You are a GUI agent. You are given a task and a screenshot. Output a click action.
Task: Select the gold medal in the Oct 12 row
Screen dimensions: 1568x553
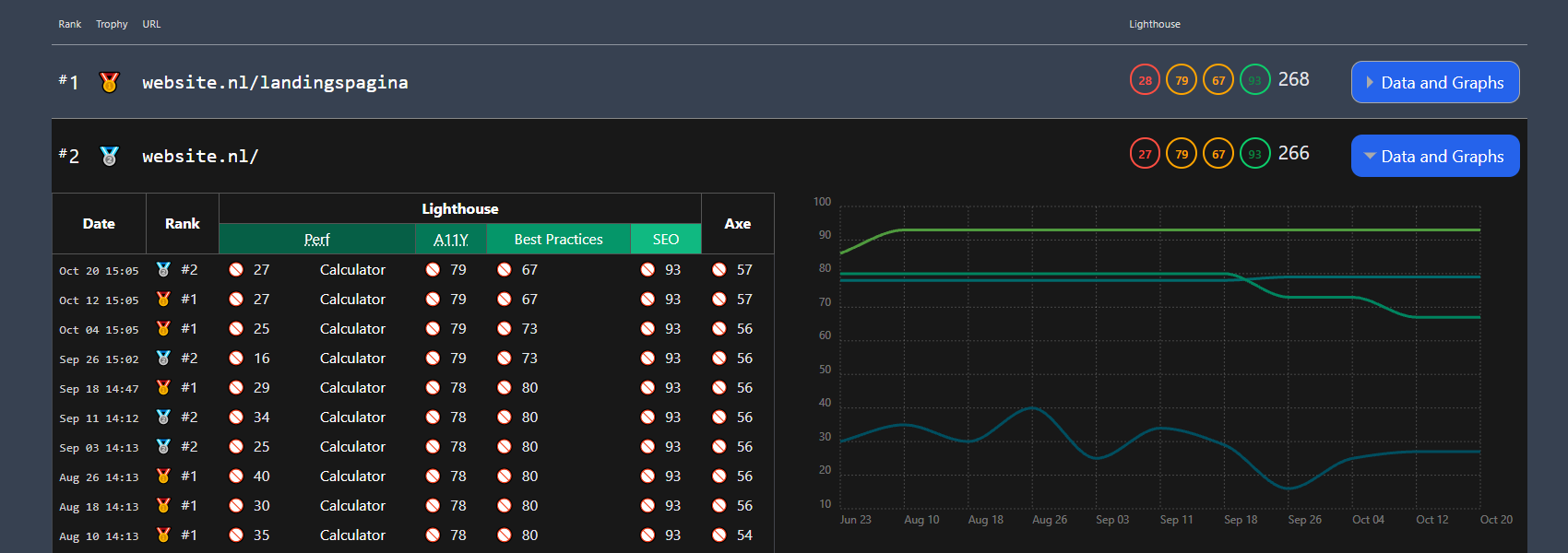point(163,299)
